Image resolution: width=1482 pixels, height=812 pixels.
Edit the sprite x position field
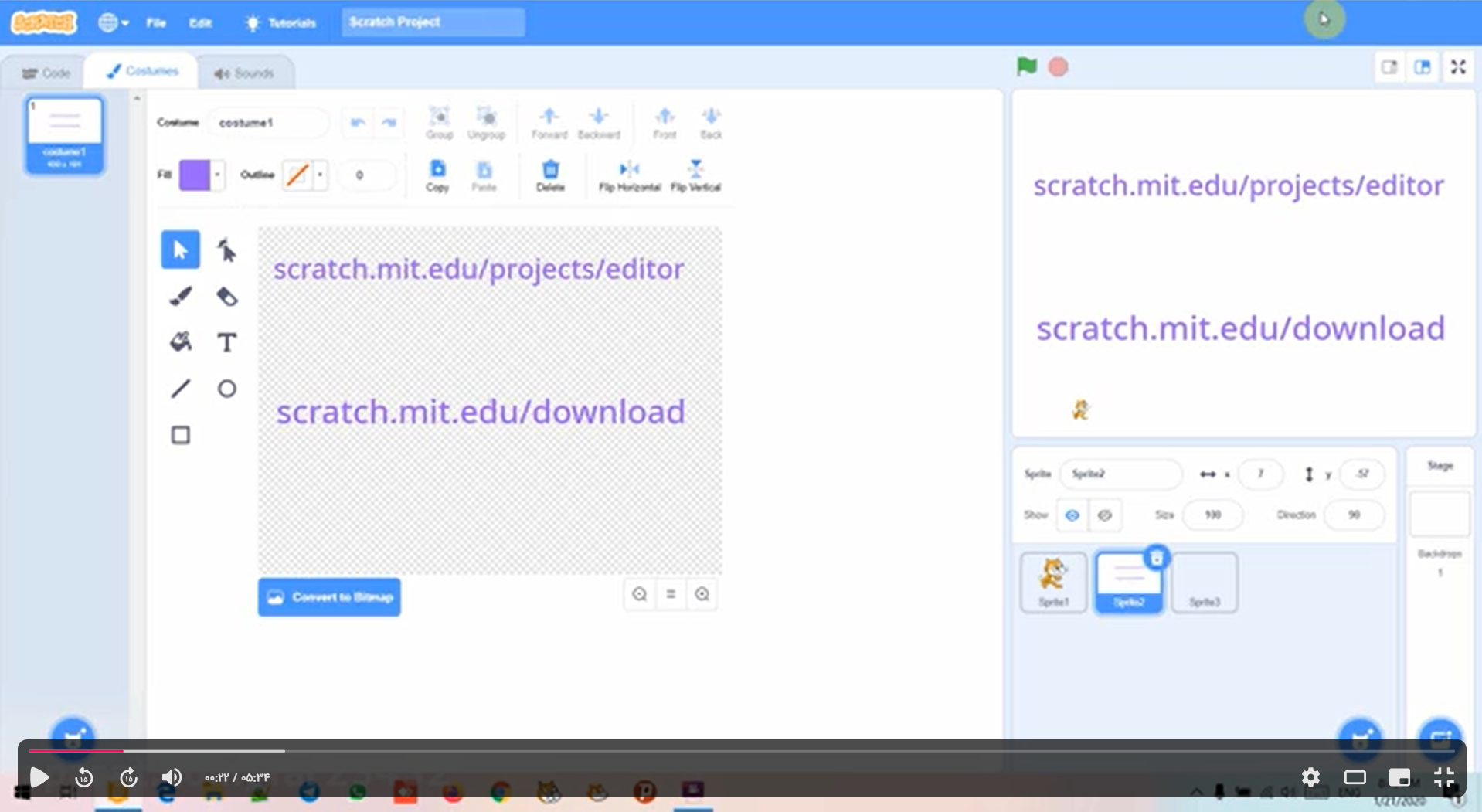click(1260, 474)
